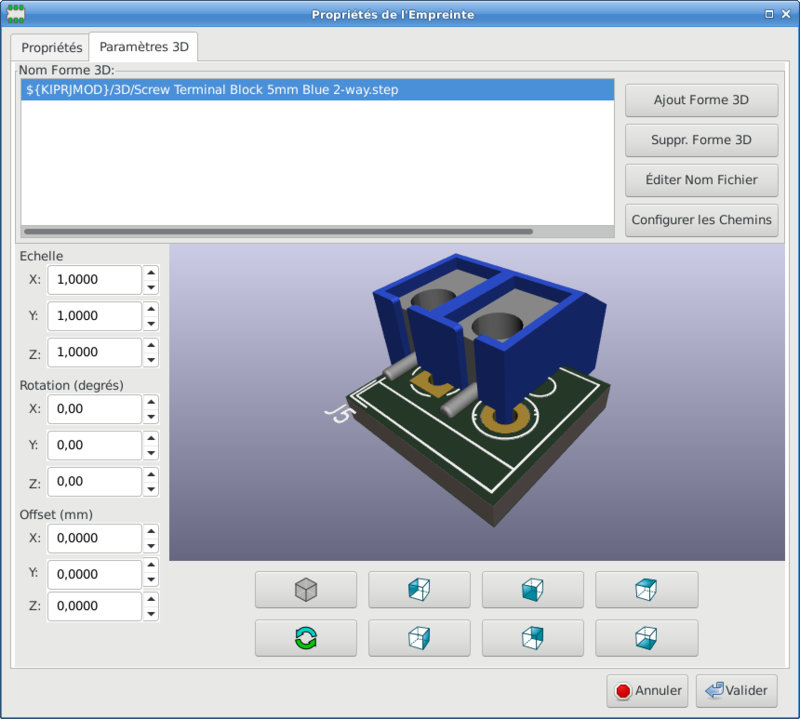
Task: Increase Offset Z with the up arrow
Action: [151, 599]
